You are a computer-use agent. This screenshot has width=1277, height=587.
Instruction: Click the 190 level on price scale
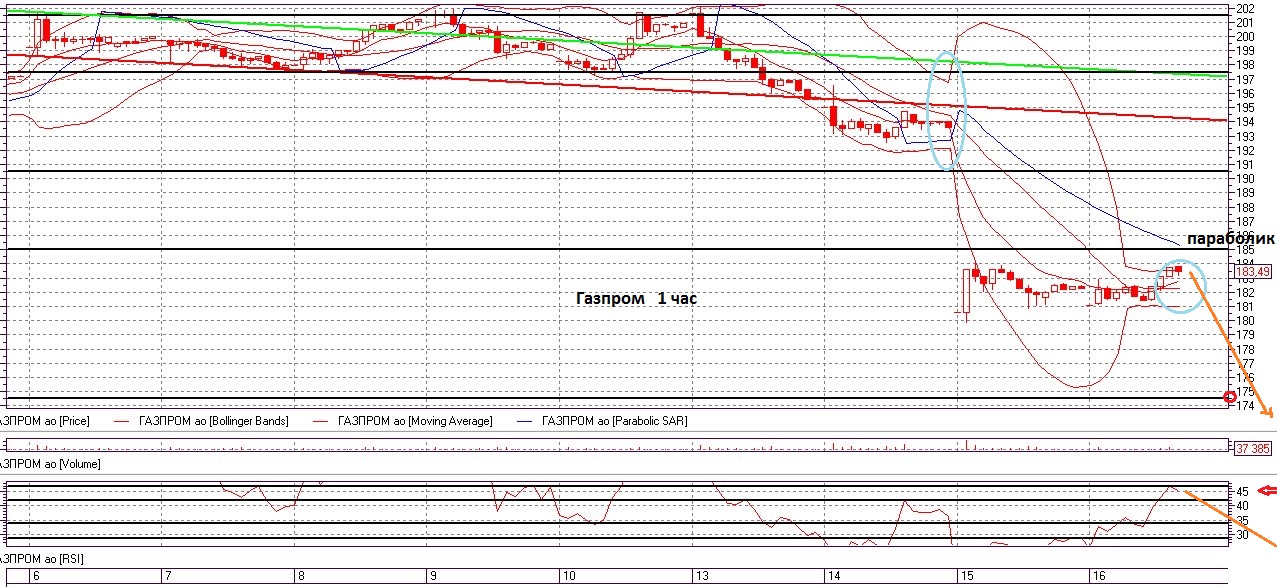[x=1246, y=179]
